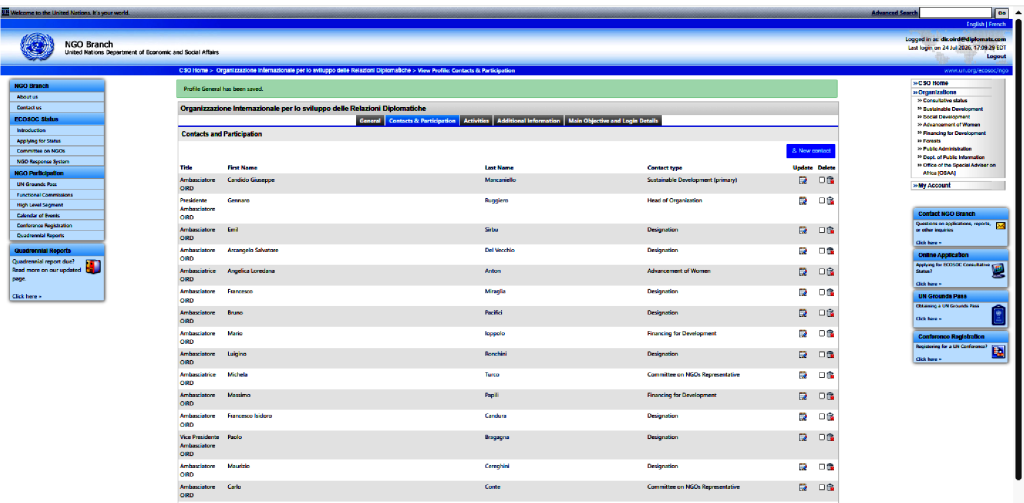The image size is (1024, 503).
Task: Tick delete checkbox for Francesco Miraglia
Action: click(822, 292)
